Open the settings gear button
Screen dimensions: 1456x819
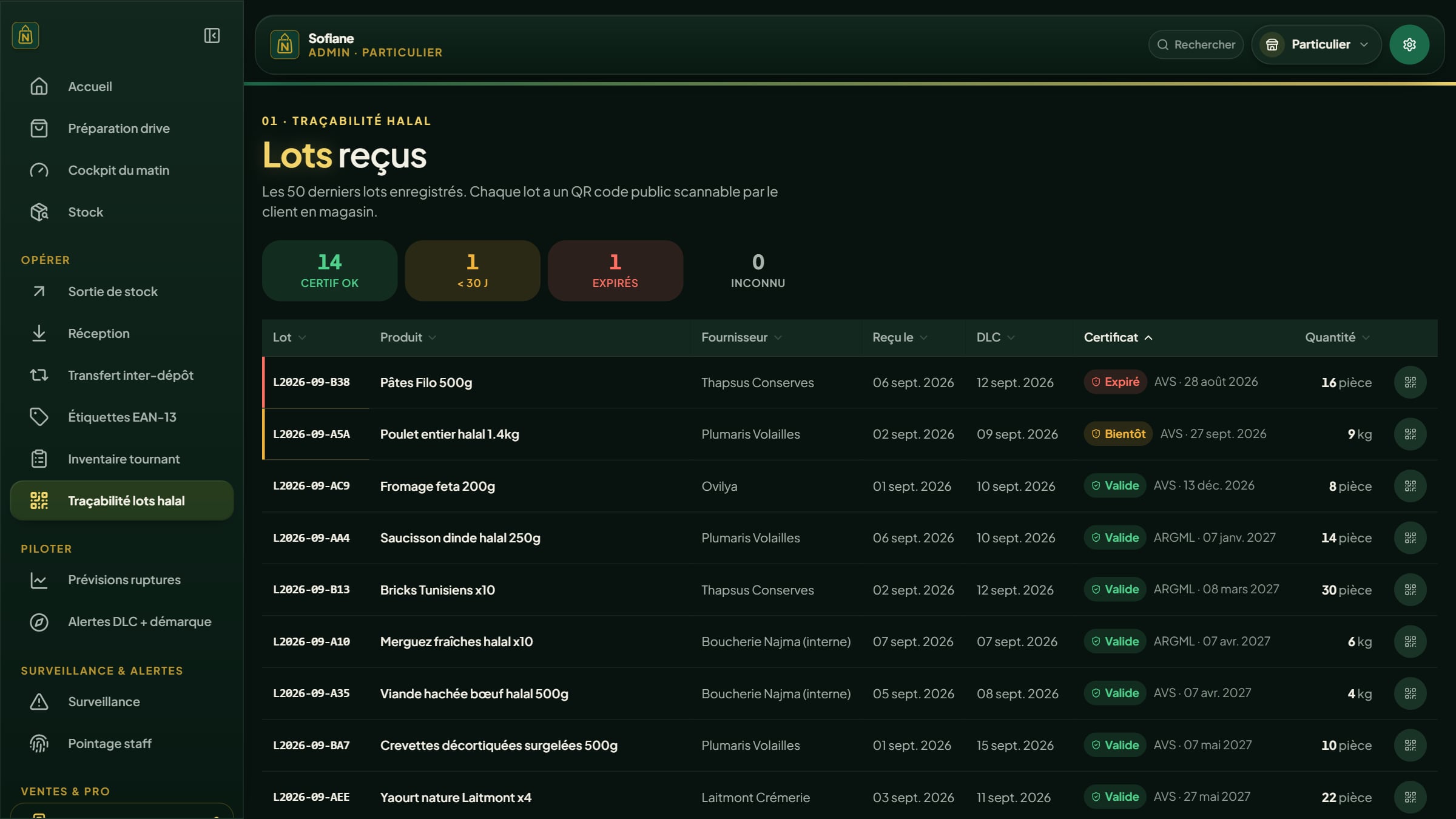pyautogui.click(x=1409, y=45)
